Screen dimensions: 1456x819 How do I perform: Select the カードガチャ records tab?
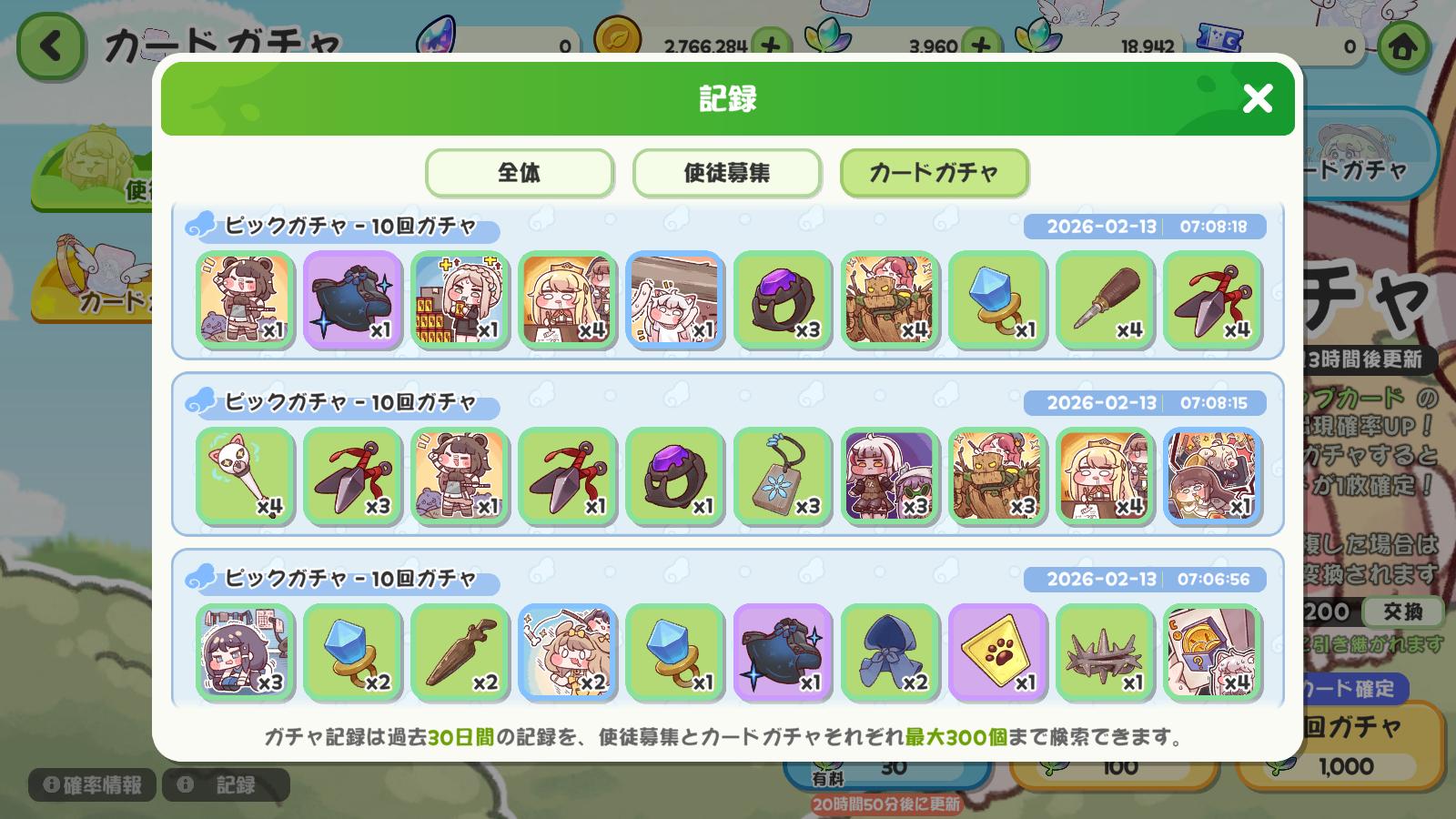935,172
